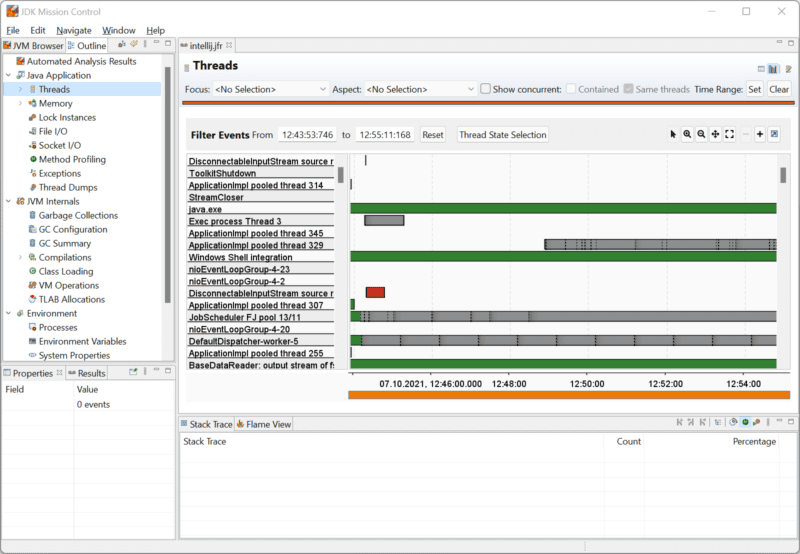Click the chart view icon in Threads header
800x554 pixels.
[773, 69]
